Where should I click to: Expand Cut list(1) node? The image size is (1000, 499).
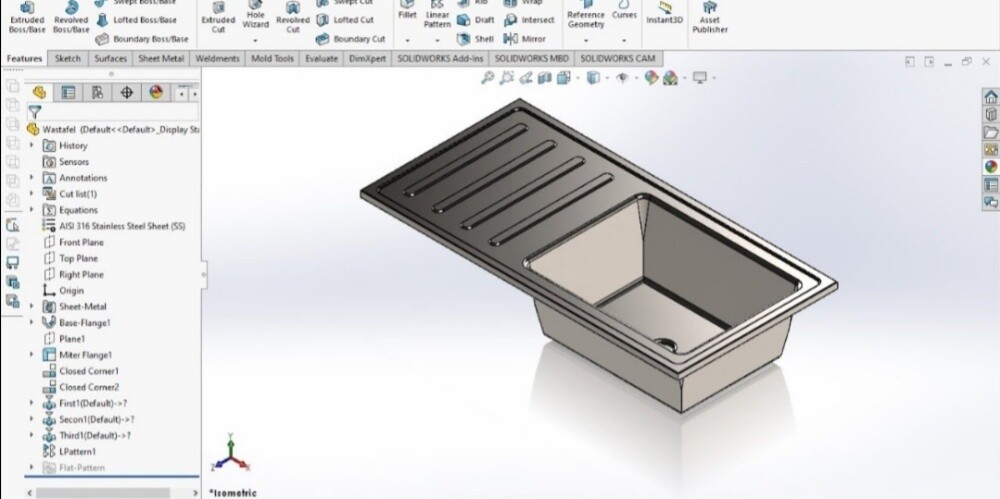pyautogui.click(x=31, y=193)
